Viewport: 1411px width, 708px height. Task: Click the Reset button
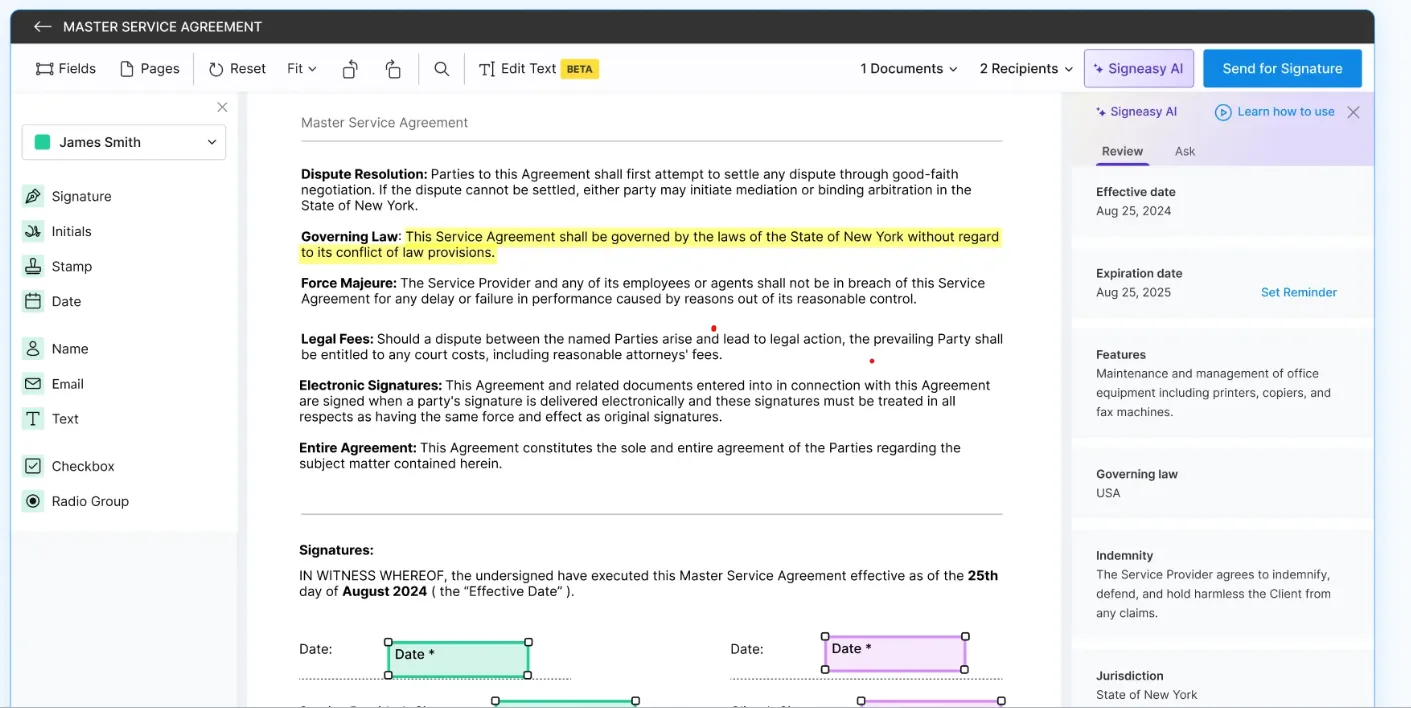tap(237, 69)
